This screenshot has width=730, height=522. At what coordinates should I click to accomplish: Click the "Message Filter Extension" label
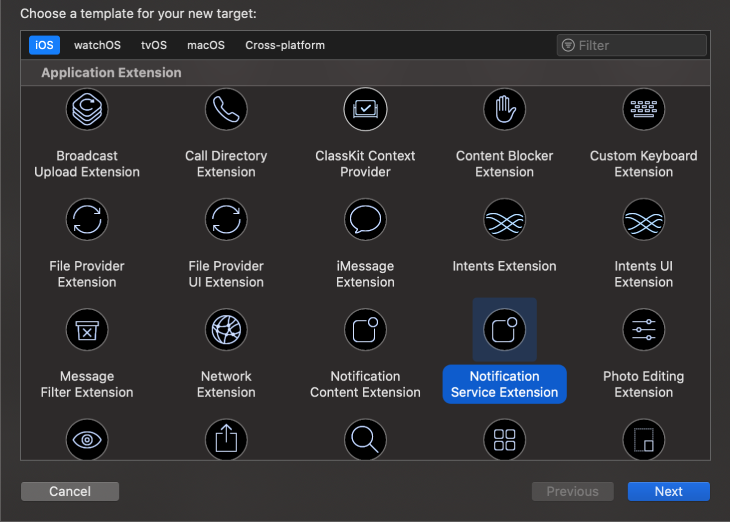[x=87, y=384]
